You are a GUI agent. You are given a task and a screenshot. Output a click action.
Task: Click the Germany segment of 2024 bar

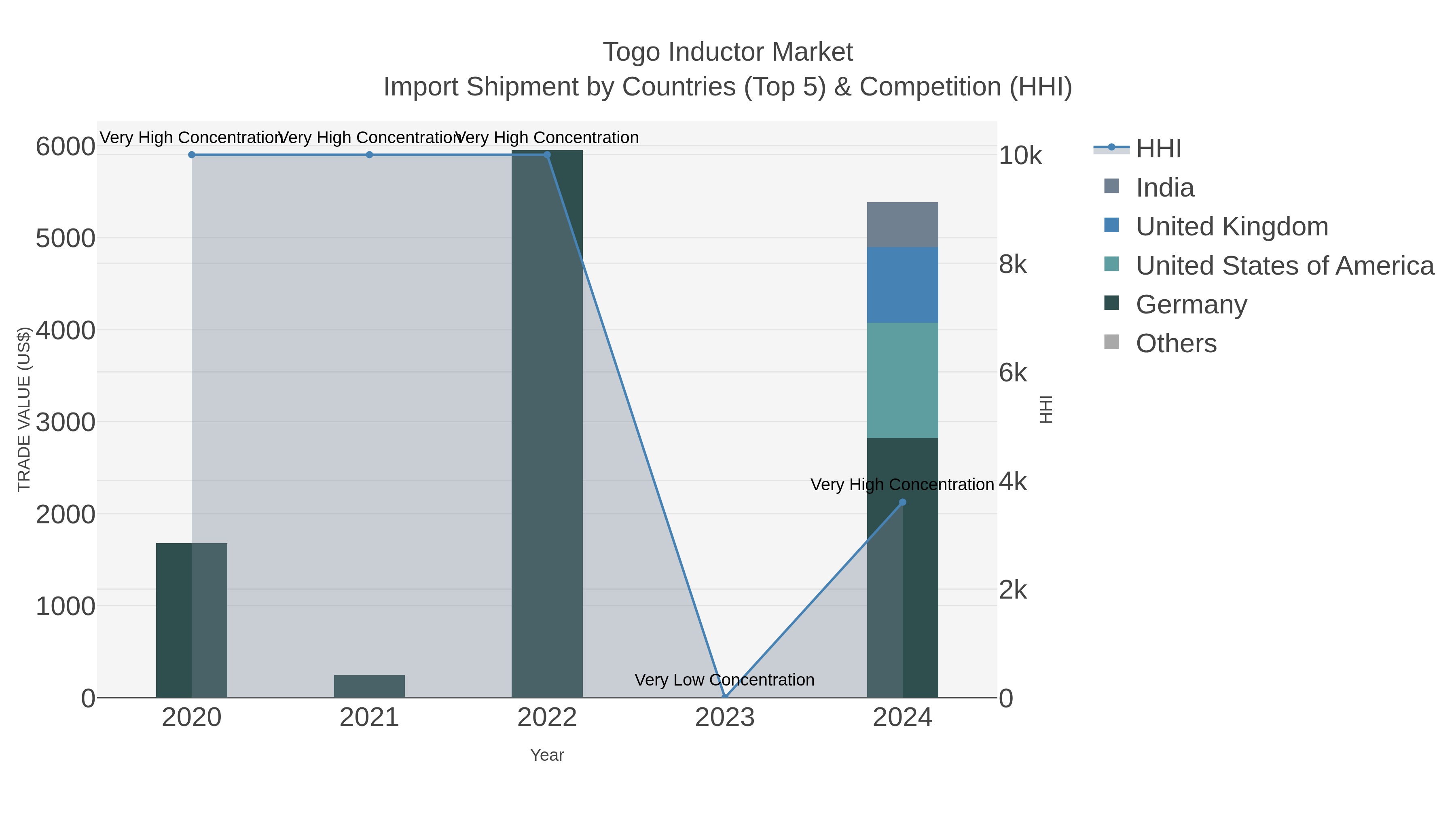(903, 567)
